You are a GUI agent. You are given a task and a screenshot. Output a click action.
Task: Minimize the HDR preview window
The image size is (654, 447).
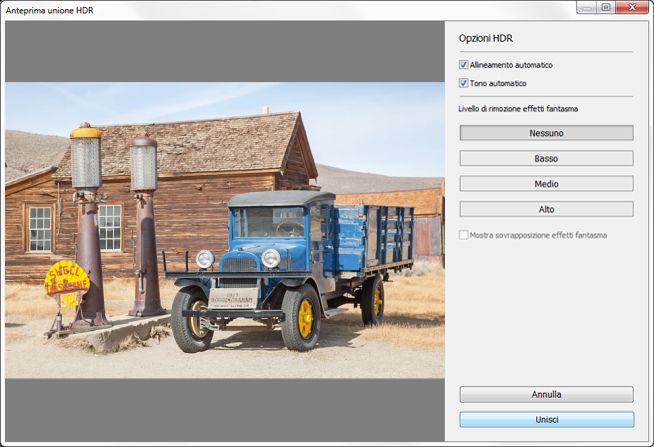point(587,7)
